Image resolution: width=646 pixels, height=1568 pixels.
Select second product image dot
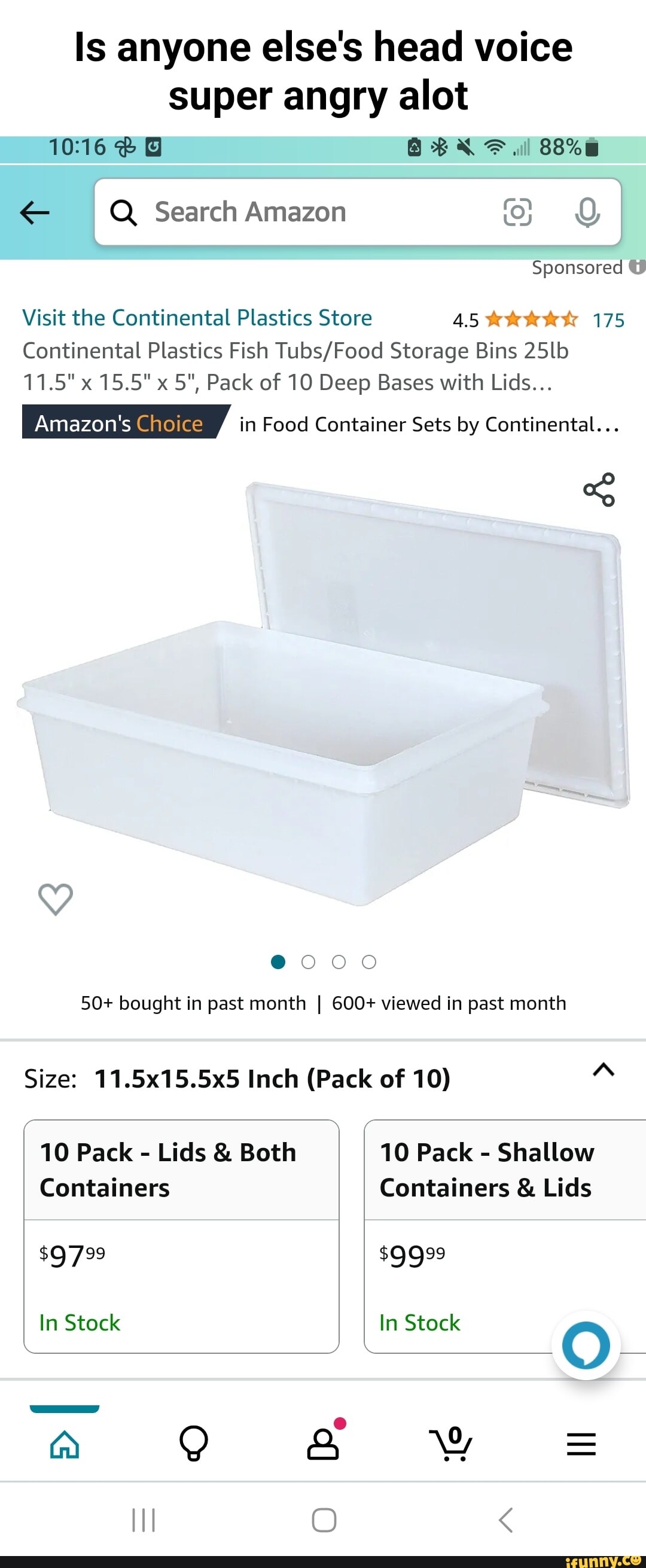tap(308, 962)
